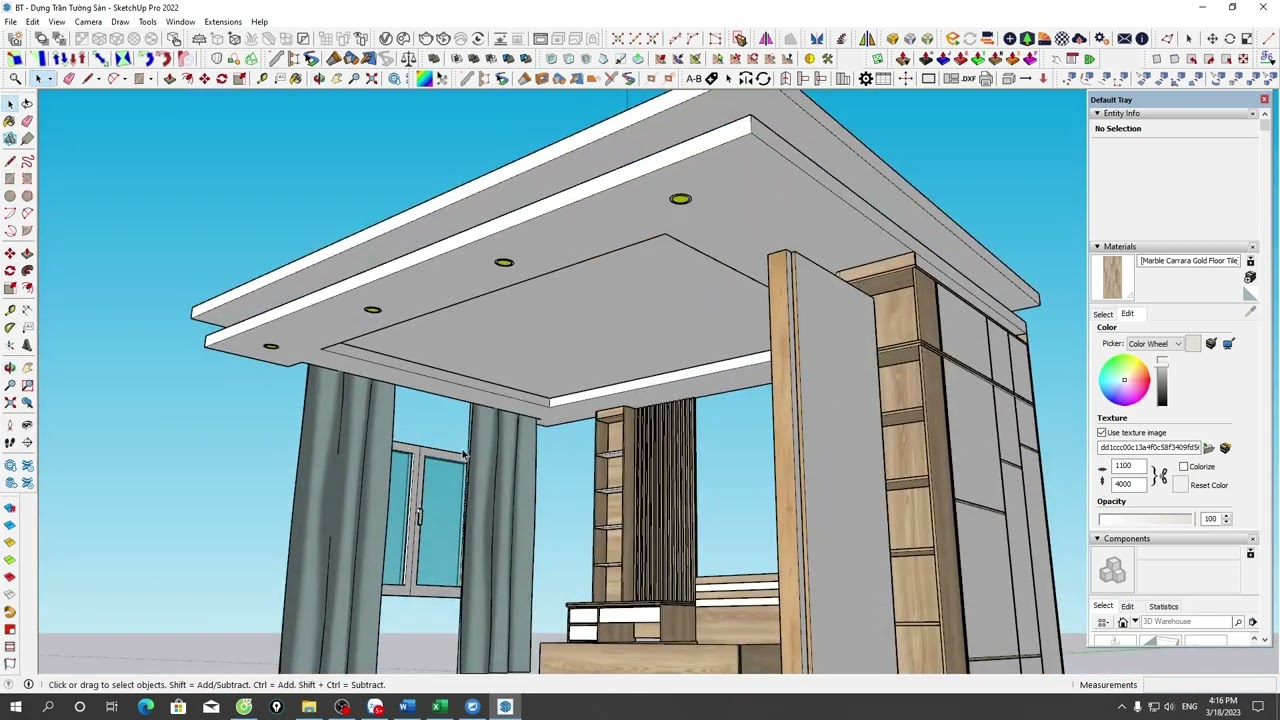Open the Window menu
Screen dimensions: 1280x720
pyautogui.click(x=180, y=22)
